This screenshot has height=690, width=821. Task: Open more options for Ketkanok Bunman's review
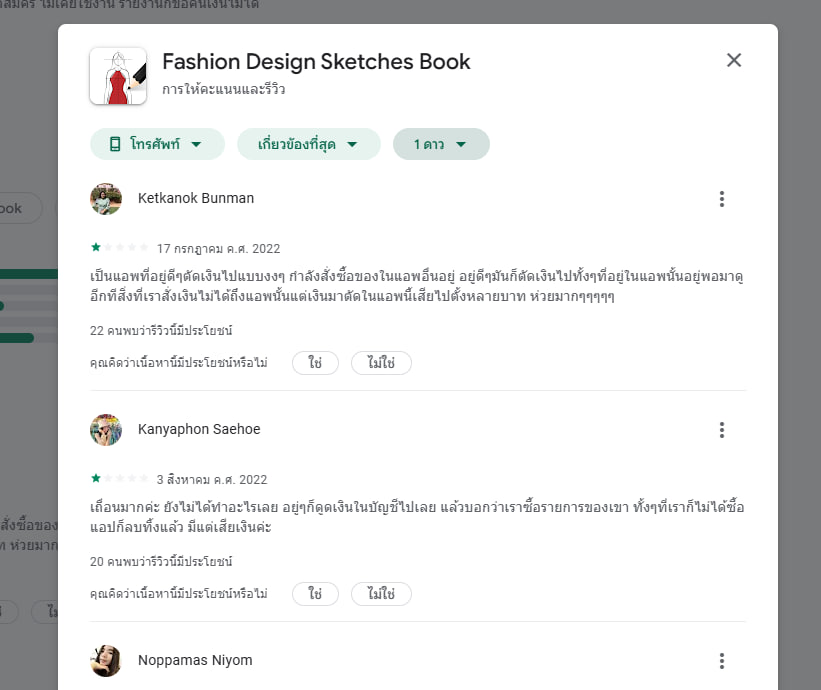coord(721,199)
